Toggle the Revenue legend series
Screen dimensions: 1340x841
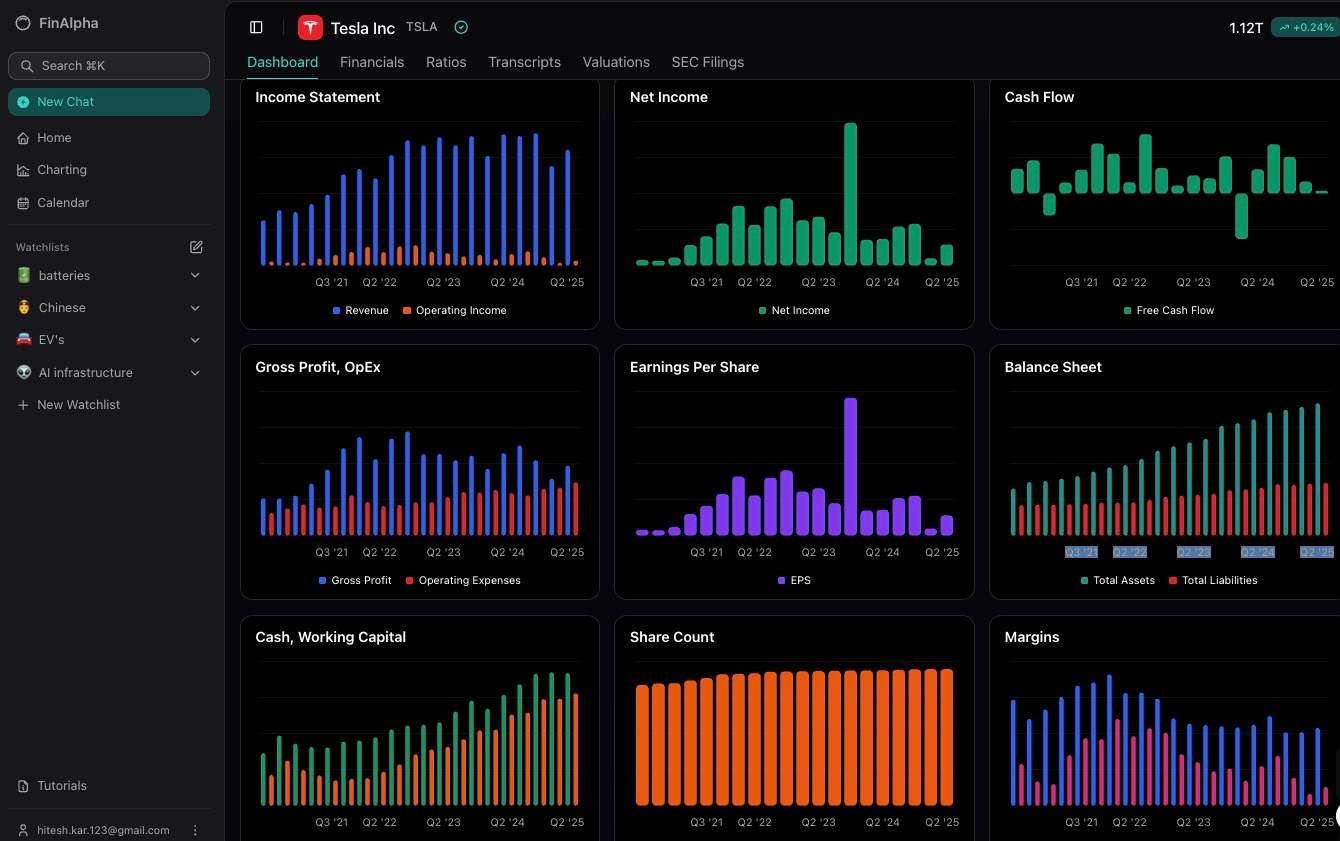pyautogui.click(x=360, y=310)
